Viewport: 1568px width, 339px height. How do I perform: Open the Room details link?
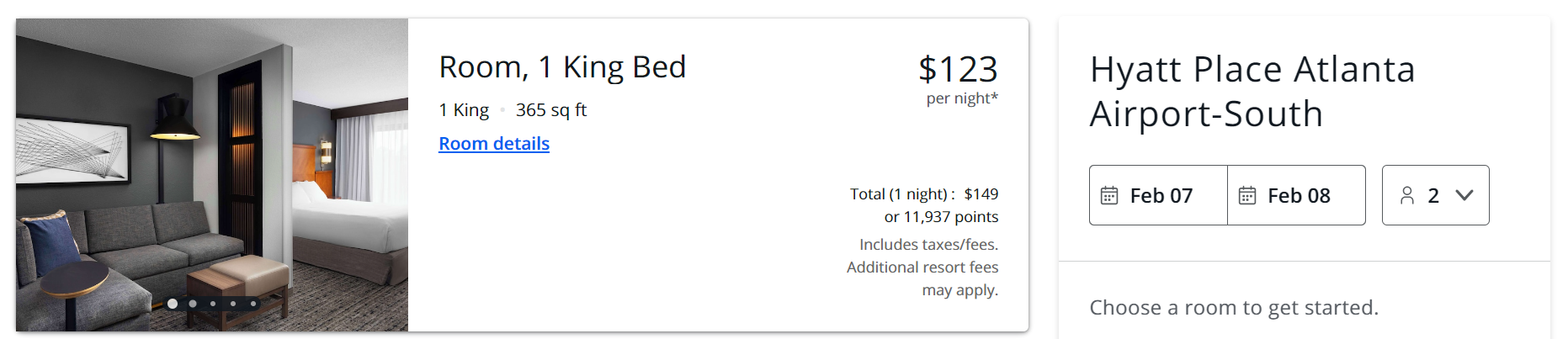[494, 144]
